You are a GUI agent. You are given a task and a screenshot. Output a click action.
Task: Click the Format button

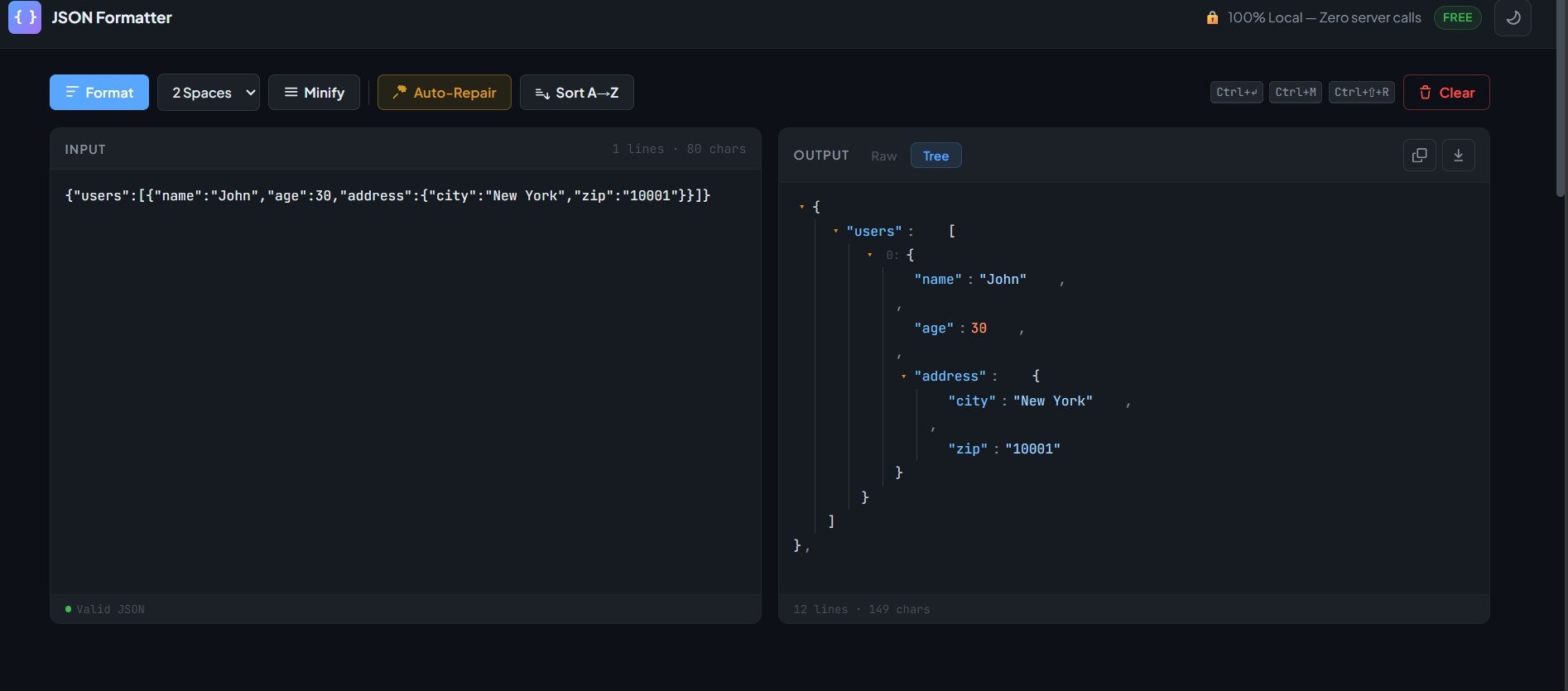(x=99, y=93)
